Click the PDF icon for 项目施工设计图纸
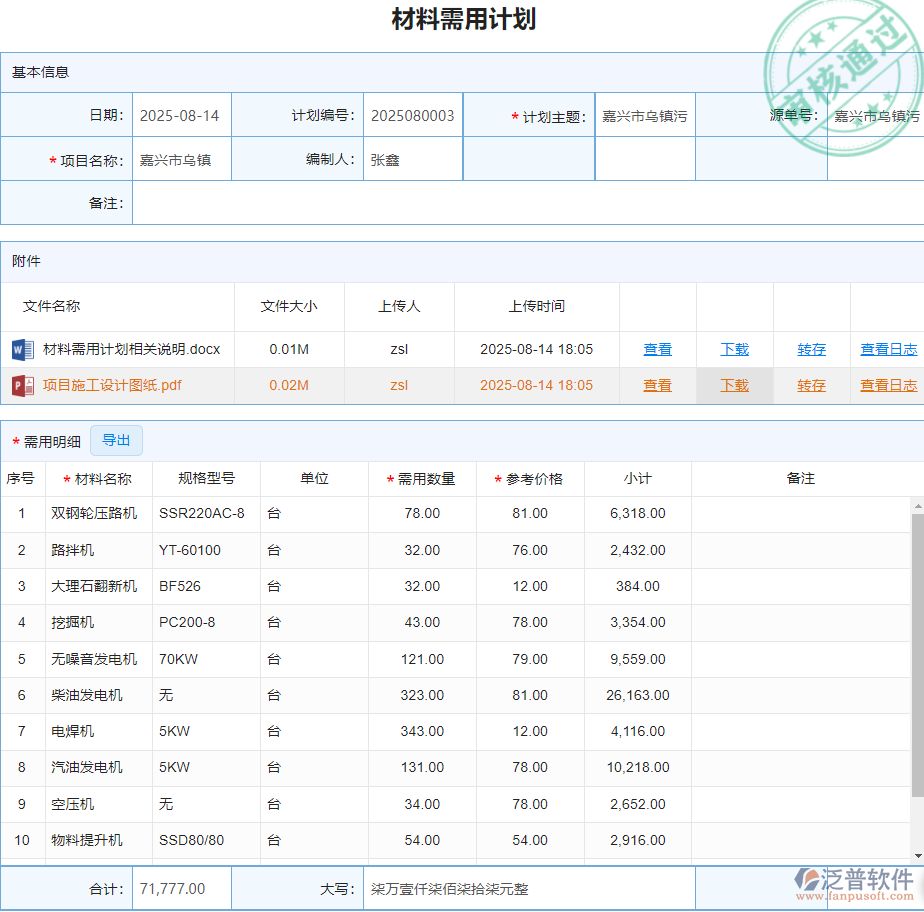924x912 pixels. pos(22,386)
